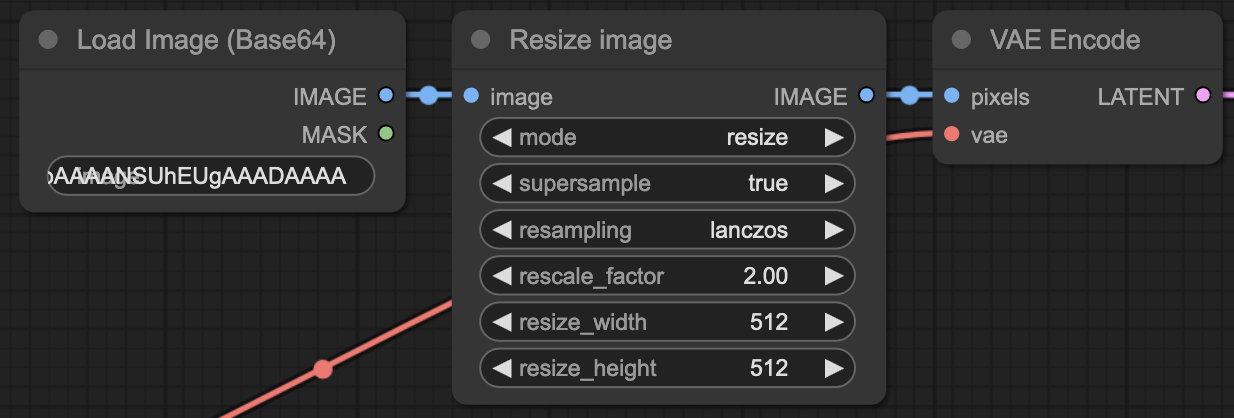1234x418 pixels.
Task: Switch supersample using its left arrow
Action: [502, 184]
